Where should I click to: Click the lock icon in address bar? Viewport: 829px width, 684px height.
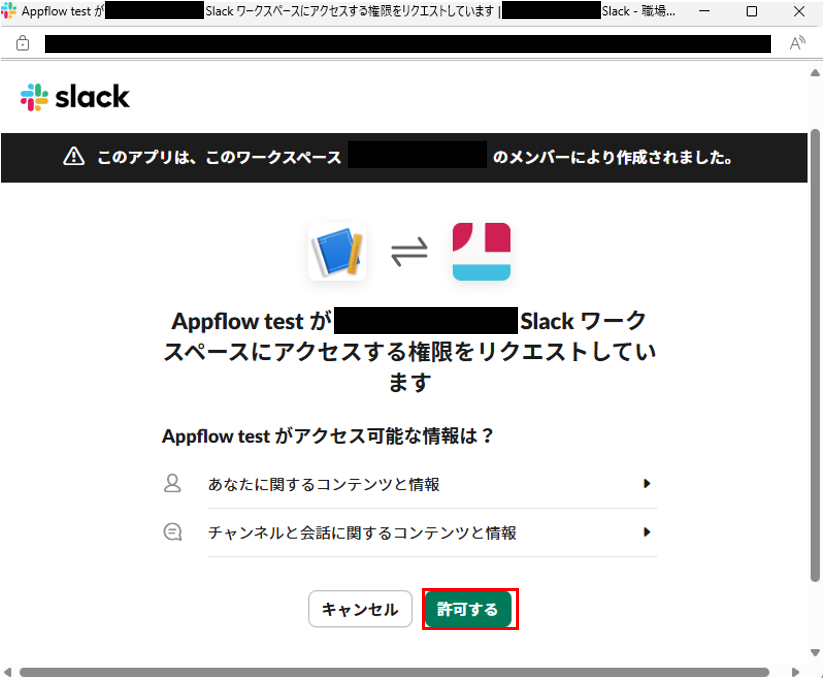click(23, 43)
